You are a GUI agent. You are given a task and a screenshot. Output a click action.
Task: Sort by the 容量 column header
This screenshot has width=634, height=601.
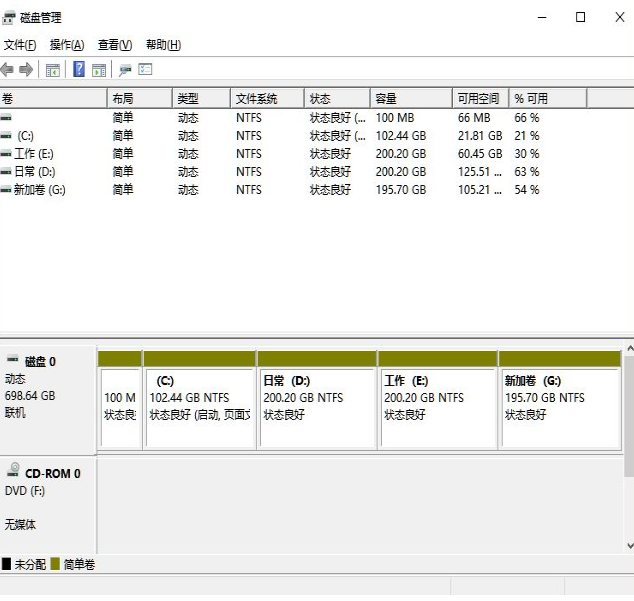[x=411, y=98]
